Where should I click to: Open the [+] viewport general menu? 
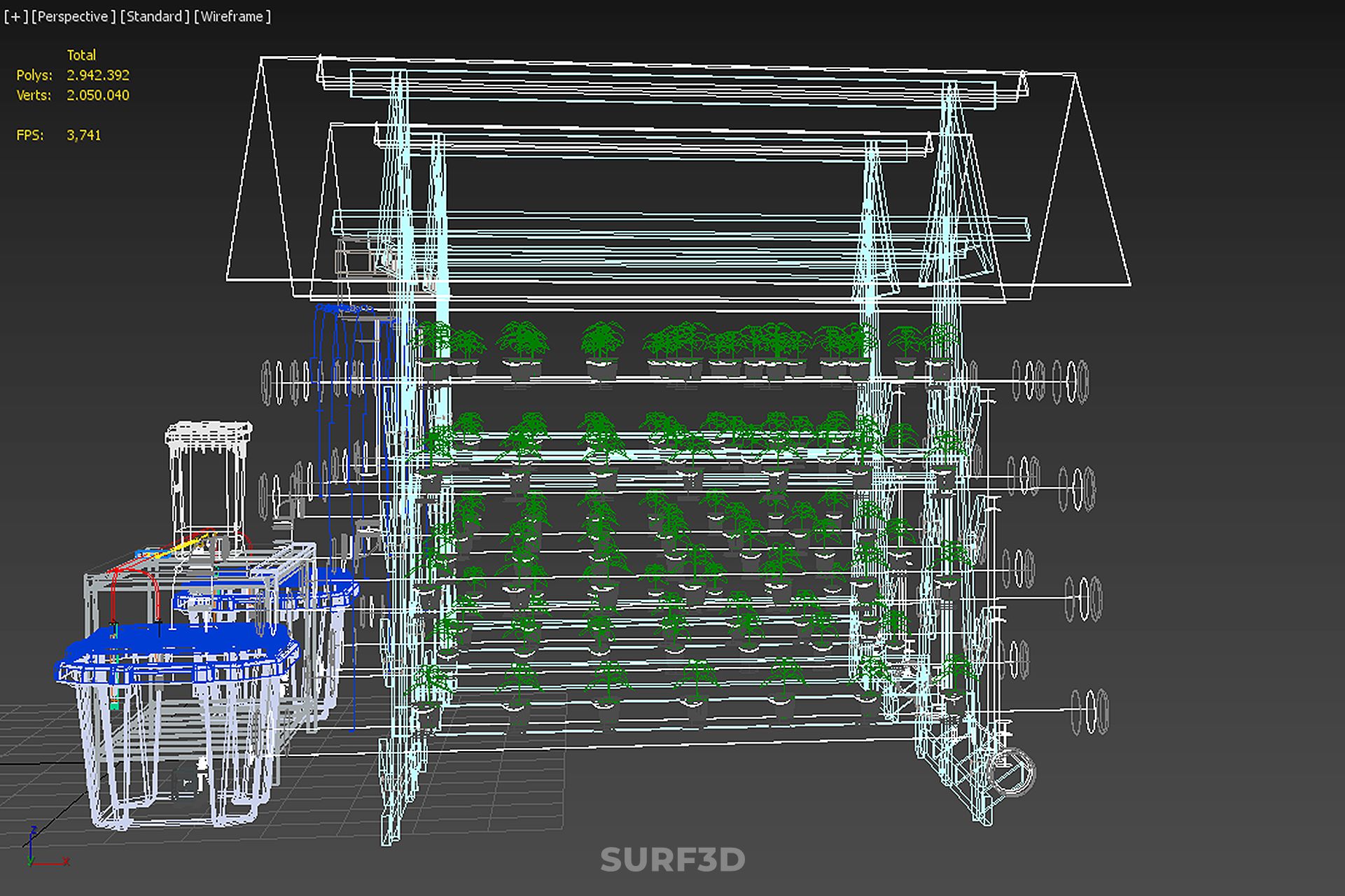coord(15,16)
